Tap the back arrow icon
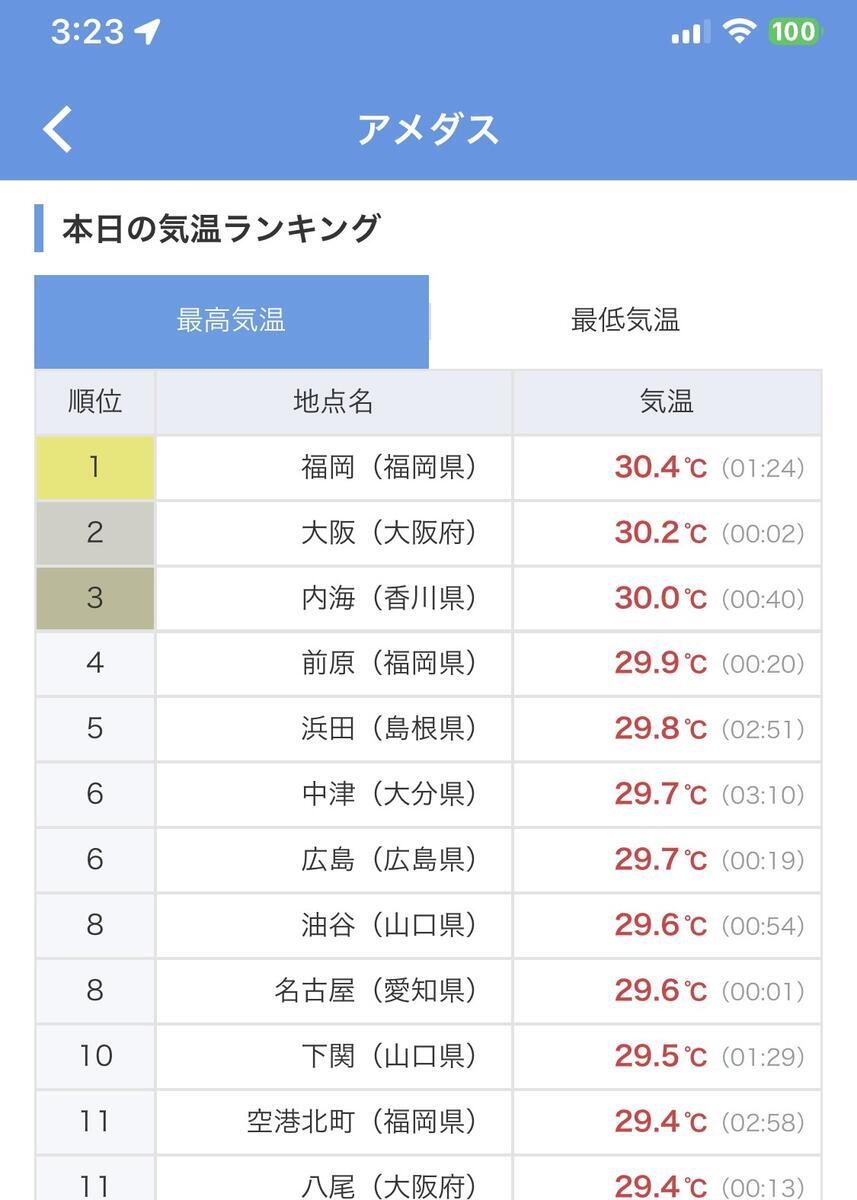 pos(57,129)
